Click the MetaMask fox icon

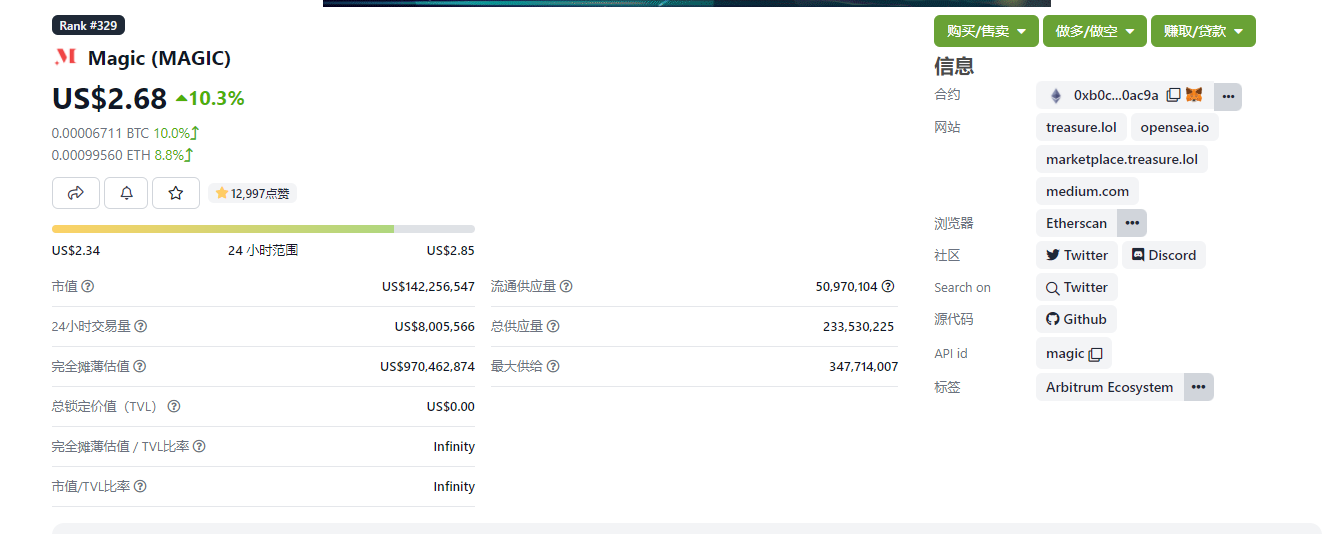(x=1194, y=95)
